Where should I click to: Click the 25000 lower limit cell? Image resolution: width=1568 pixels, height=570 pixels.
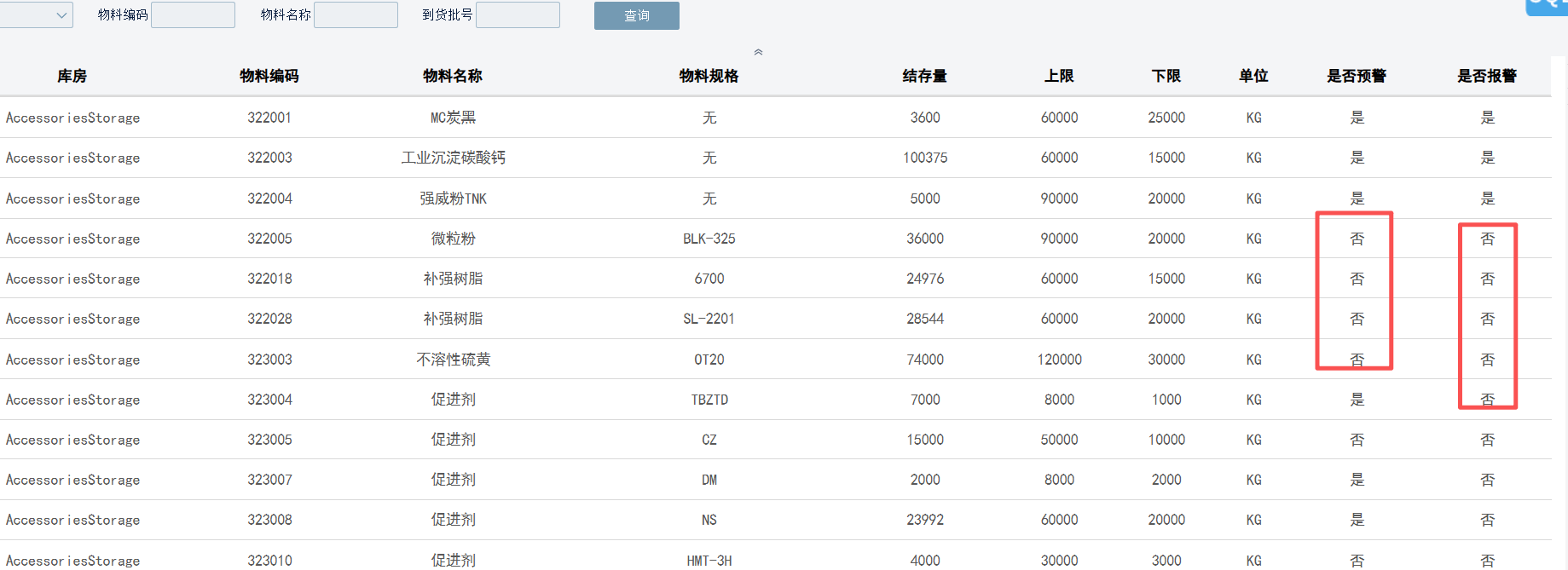[1166, 118]
